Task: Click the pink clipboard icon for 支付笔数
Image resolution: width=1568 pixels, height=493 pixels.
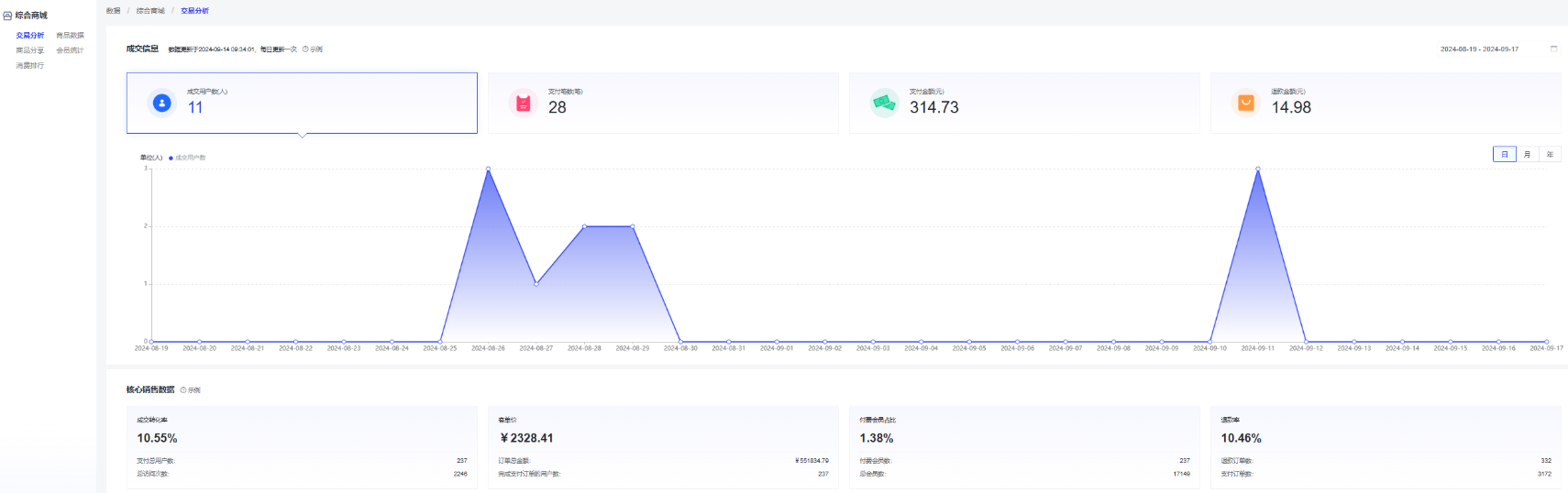Action: 523,104
